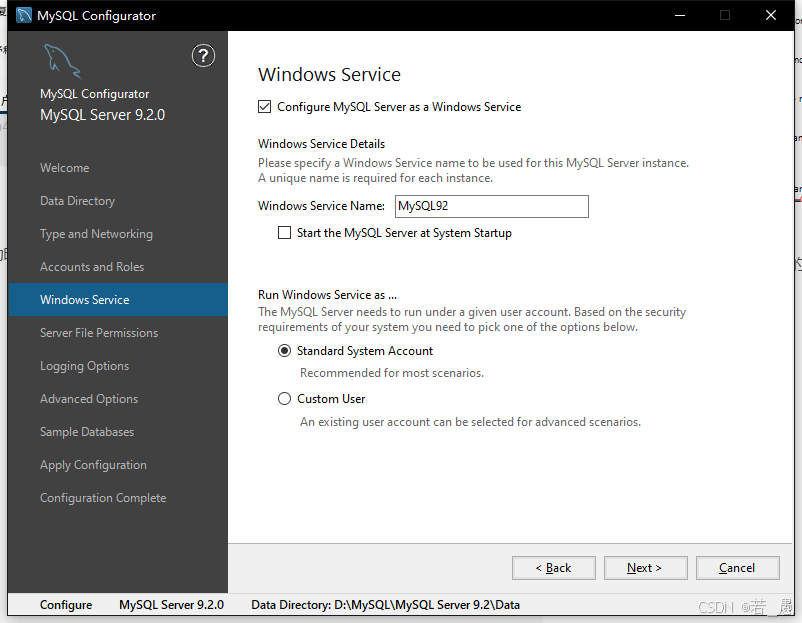Focus the Windows Service Name field
The height and width of the screenshot is (623, 802).
[x=492, y=206]
